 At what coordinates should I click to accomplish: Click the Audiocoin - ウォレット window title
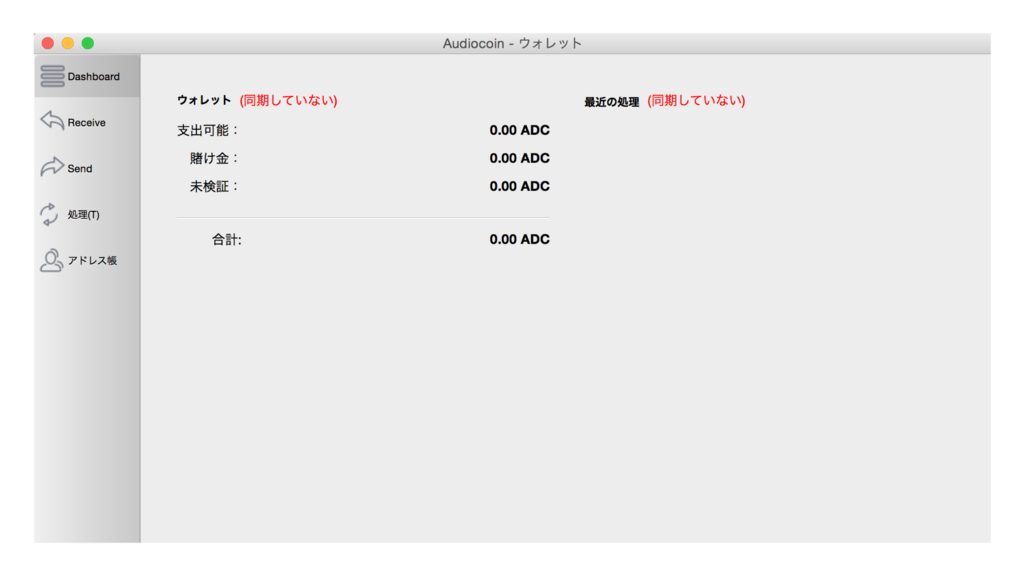click(x=512, y=43)
